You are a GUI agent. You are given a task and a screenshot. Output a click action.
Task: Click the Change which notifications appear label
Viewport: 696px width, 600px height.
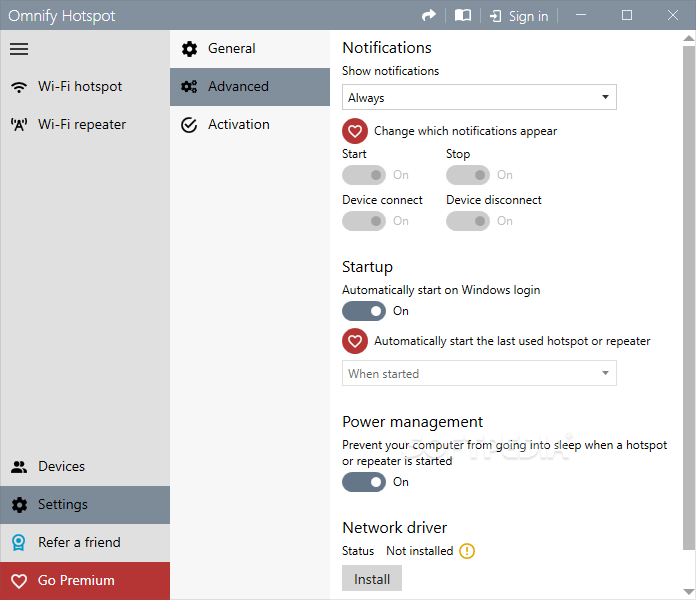click(465, 131)
